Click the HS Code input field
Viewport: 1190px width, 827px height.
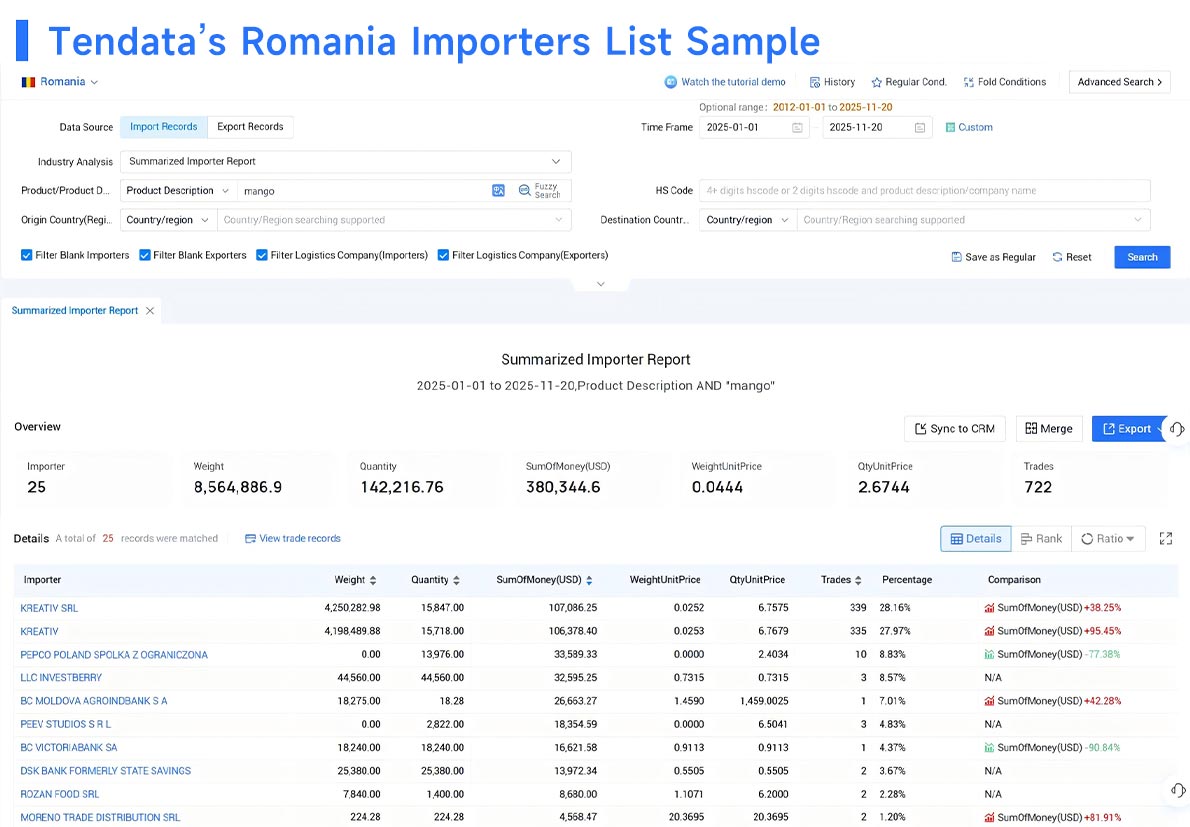coord(924,190)
